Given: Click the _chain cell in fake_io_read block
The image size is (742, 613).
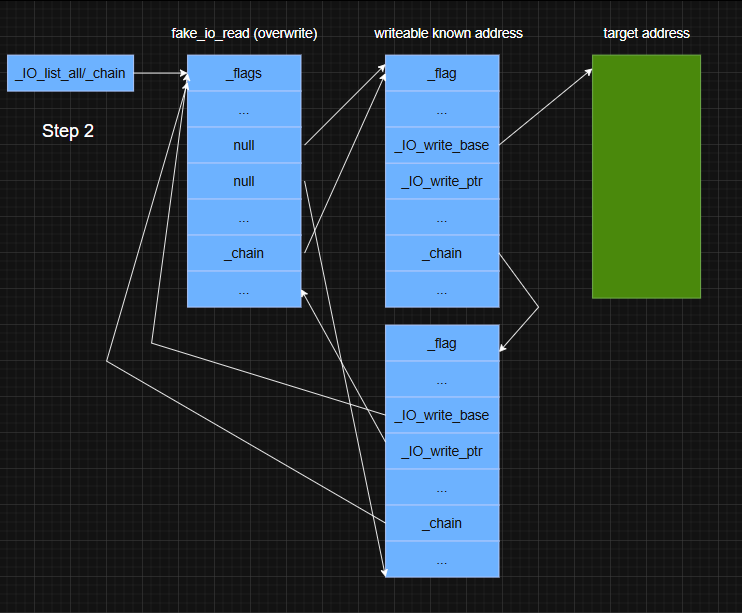Looking at the screenshot, I should coord(244,253).
